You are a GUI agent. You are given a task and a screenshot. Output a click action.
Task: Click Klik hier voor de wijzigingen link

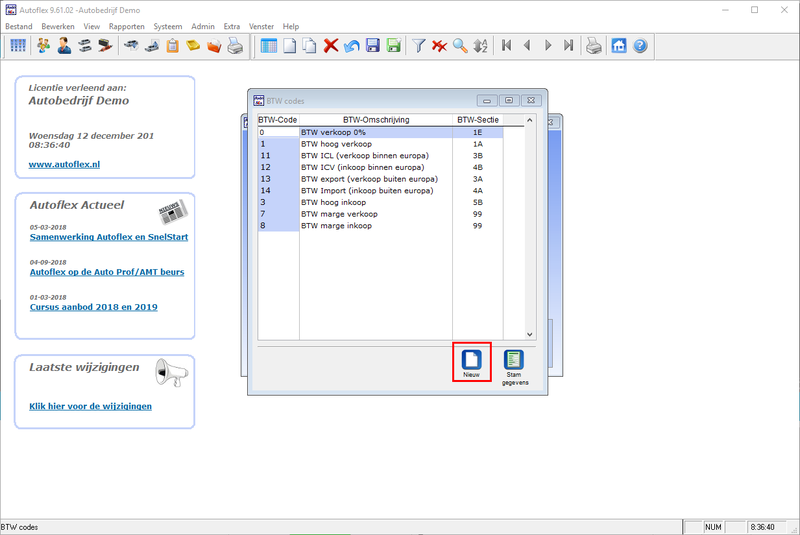point(90,406)
